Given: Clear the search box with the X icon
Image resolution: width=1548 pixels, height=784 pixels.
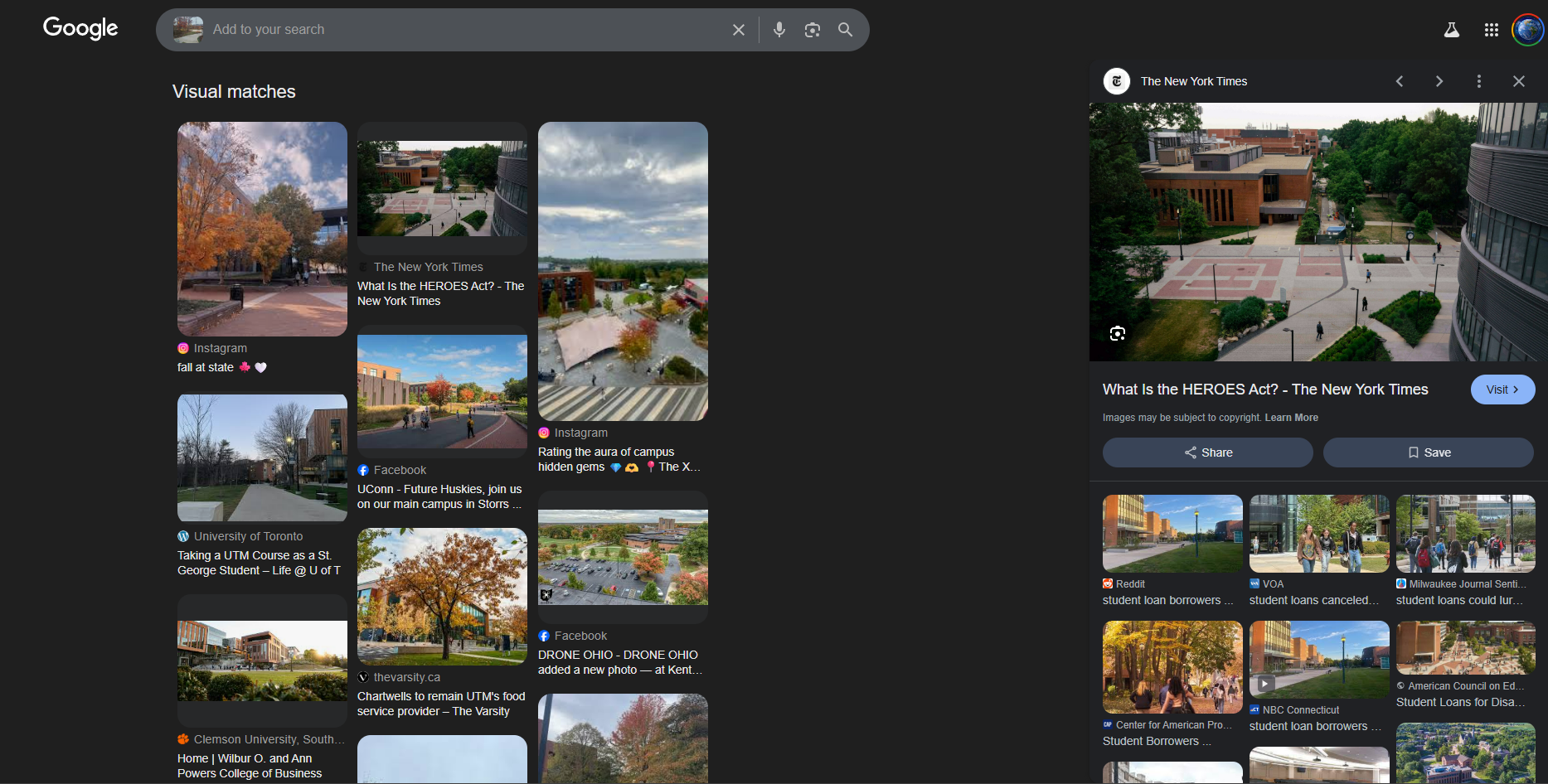Looking at the screenshot, I should (738, 30).
